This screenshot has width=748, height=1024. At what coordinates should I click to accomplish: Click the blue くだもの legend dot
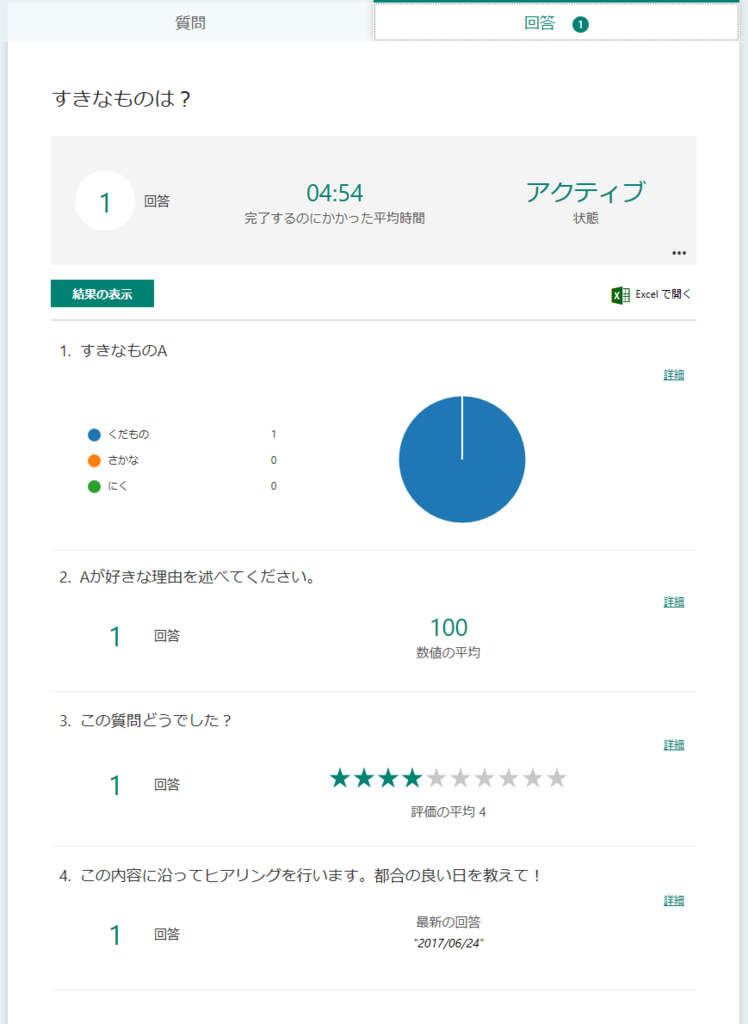(x=94, y=435)
